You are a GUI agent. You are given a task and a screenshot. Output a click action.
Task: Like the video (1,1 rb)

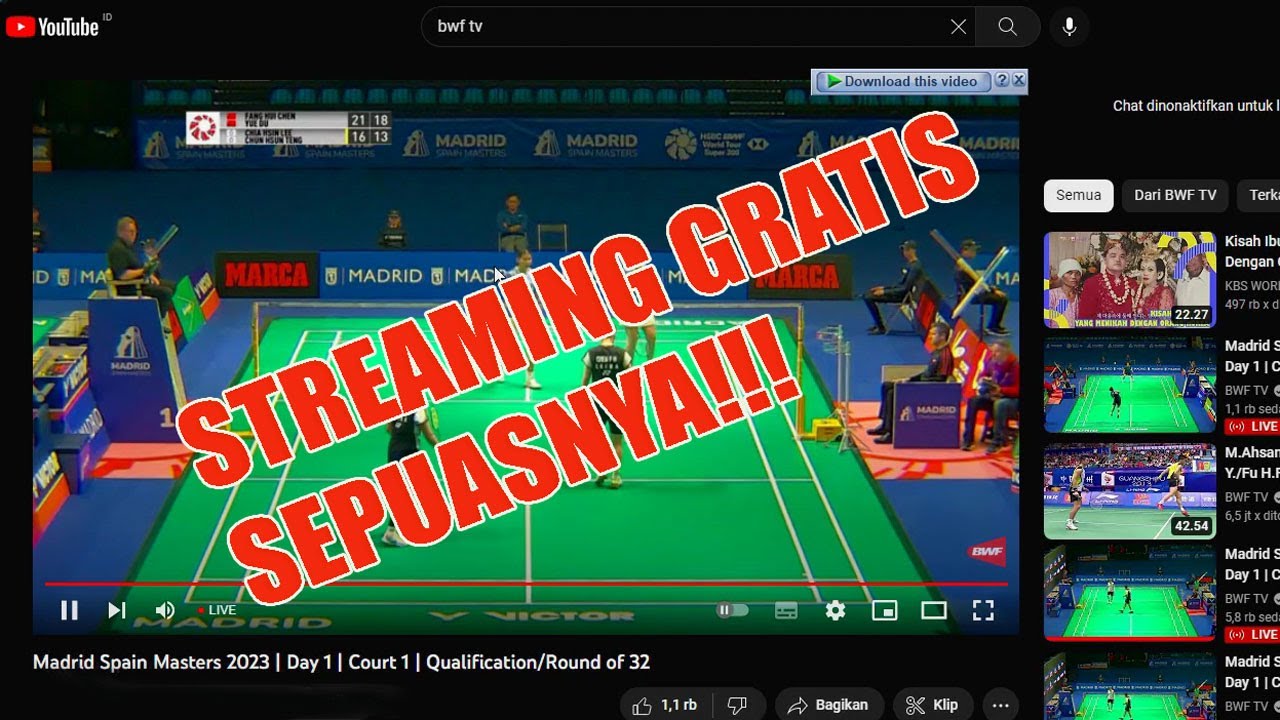point(664,706)
